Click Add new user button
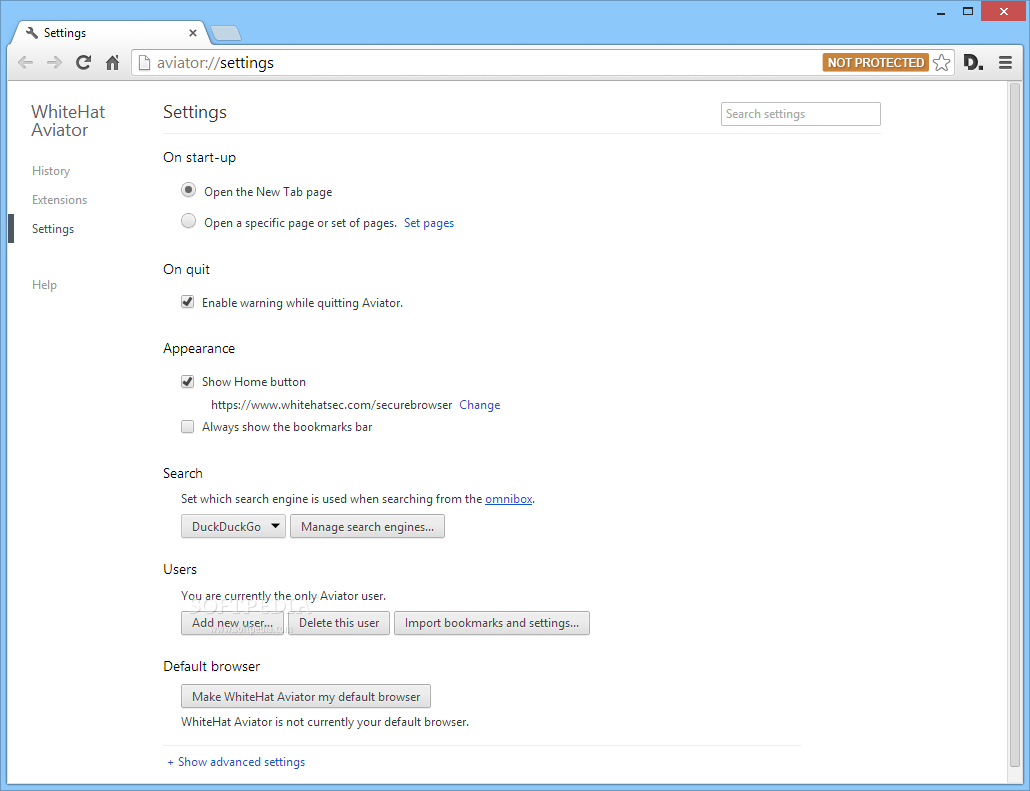This screenshot has height=791, width=1030. click(232, 623)
